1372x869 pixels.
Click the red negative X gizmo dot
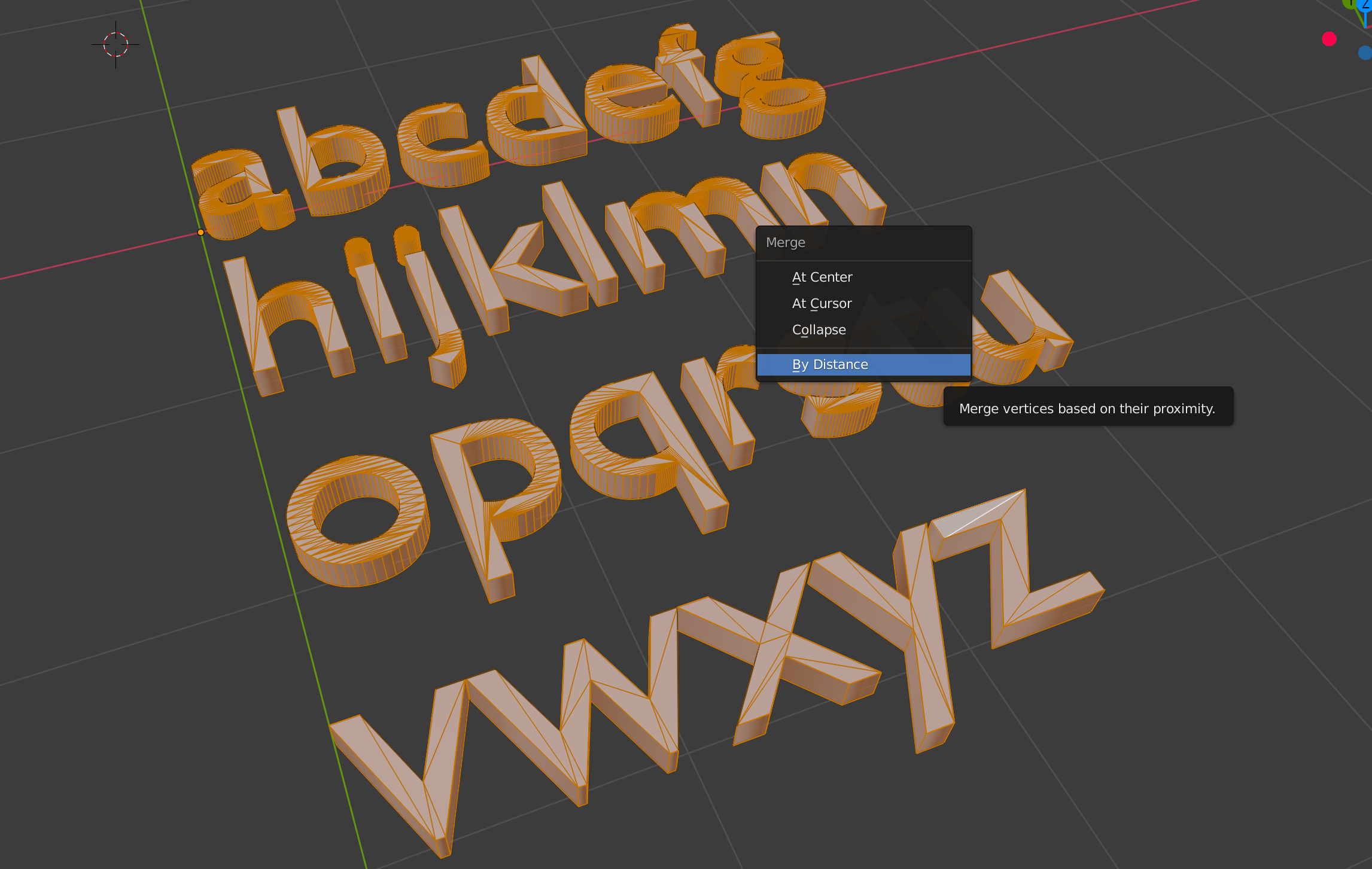click(x=1329, y=39)
